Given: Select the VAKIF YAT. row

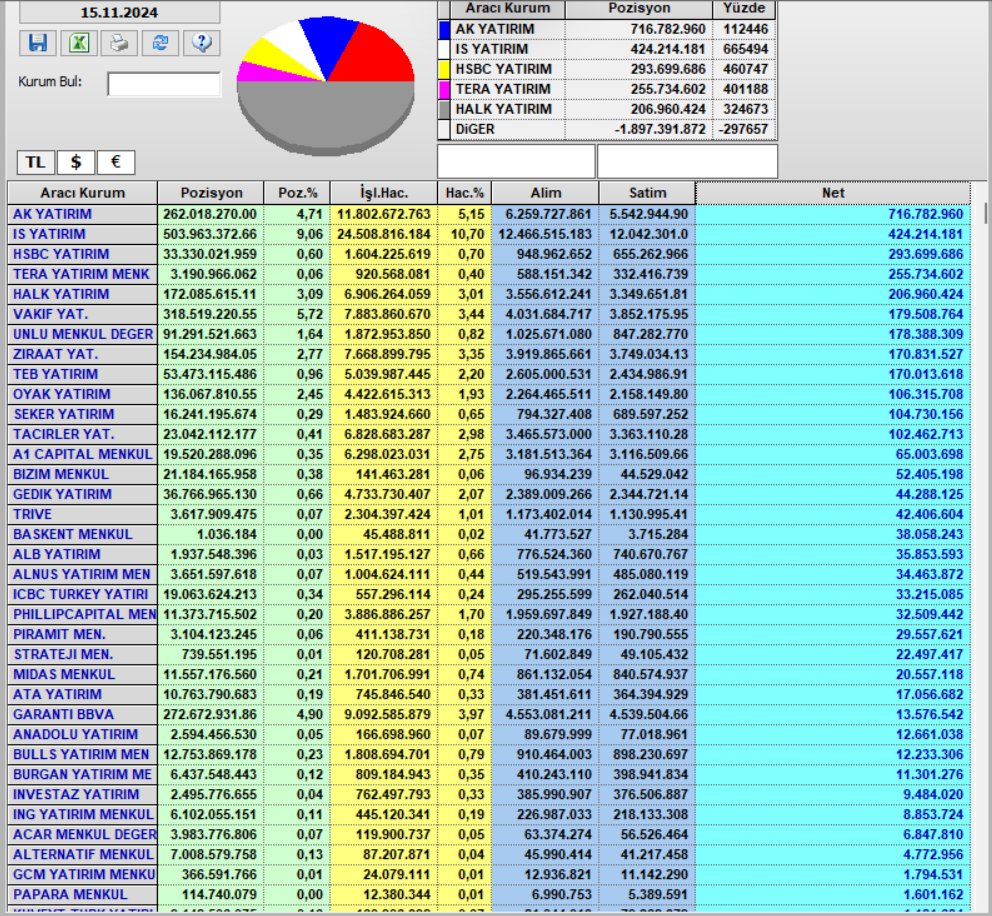Looking at the screenshot, I should (488, 314).
